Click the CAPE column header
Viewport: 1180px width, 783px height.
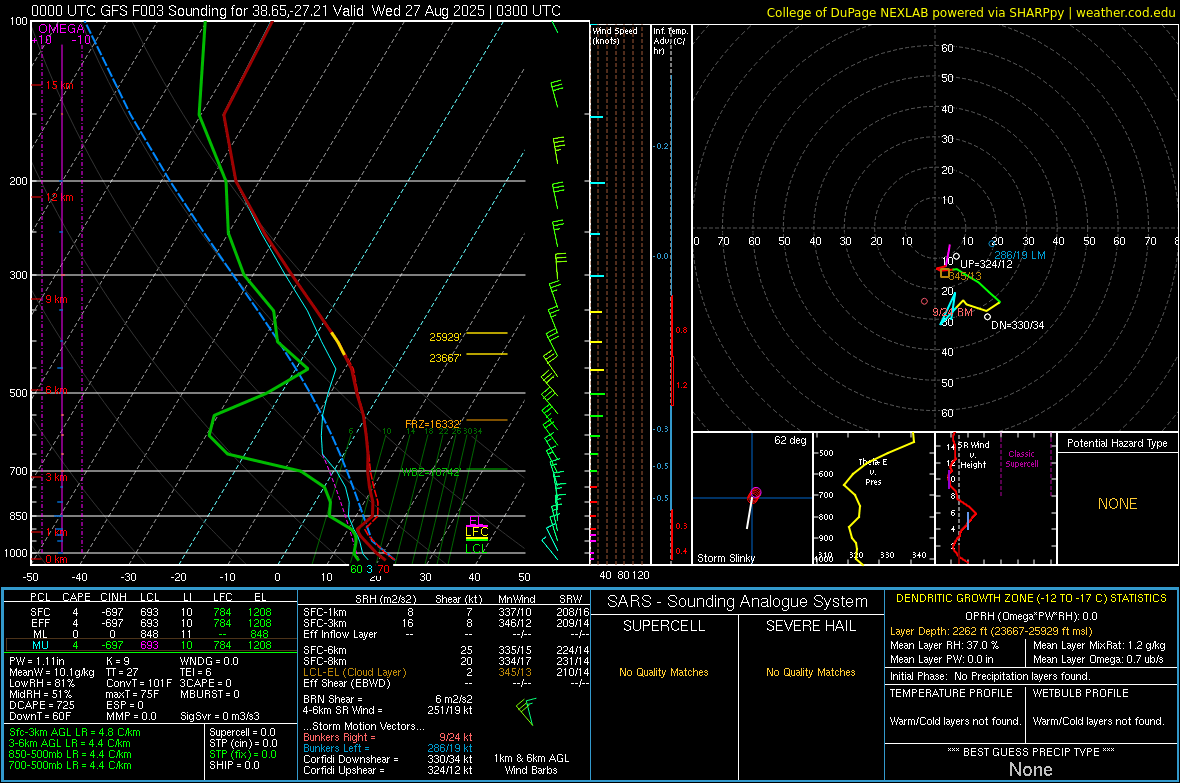[x=76, y=597]
